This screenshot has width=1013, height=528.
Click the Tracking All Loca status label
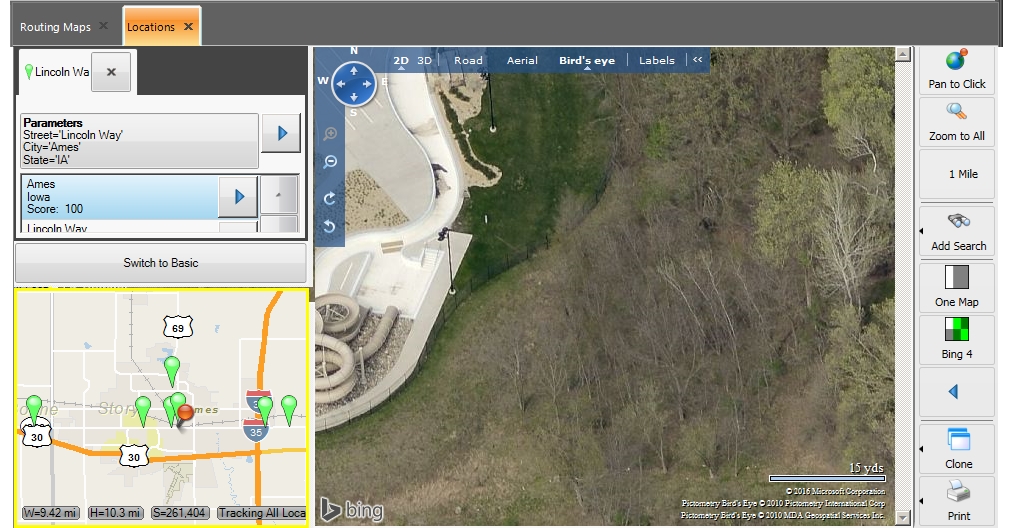click(x=262, y=512)
